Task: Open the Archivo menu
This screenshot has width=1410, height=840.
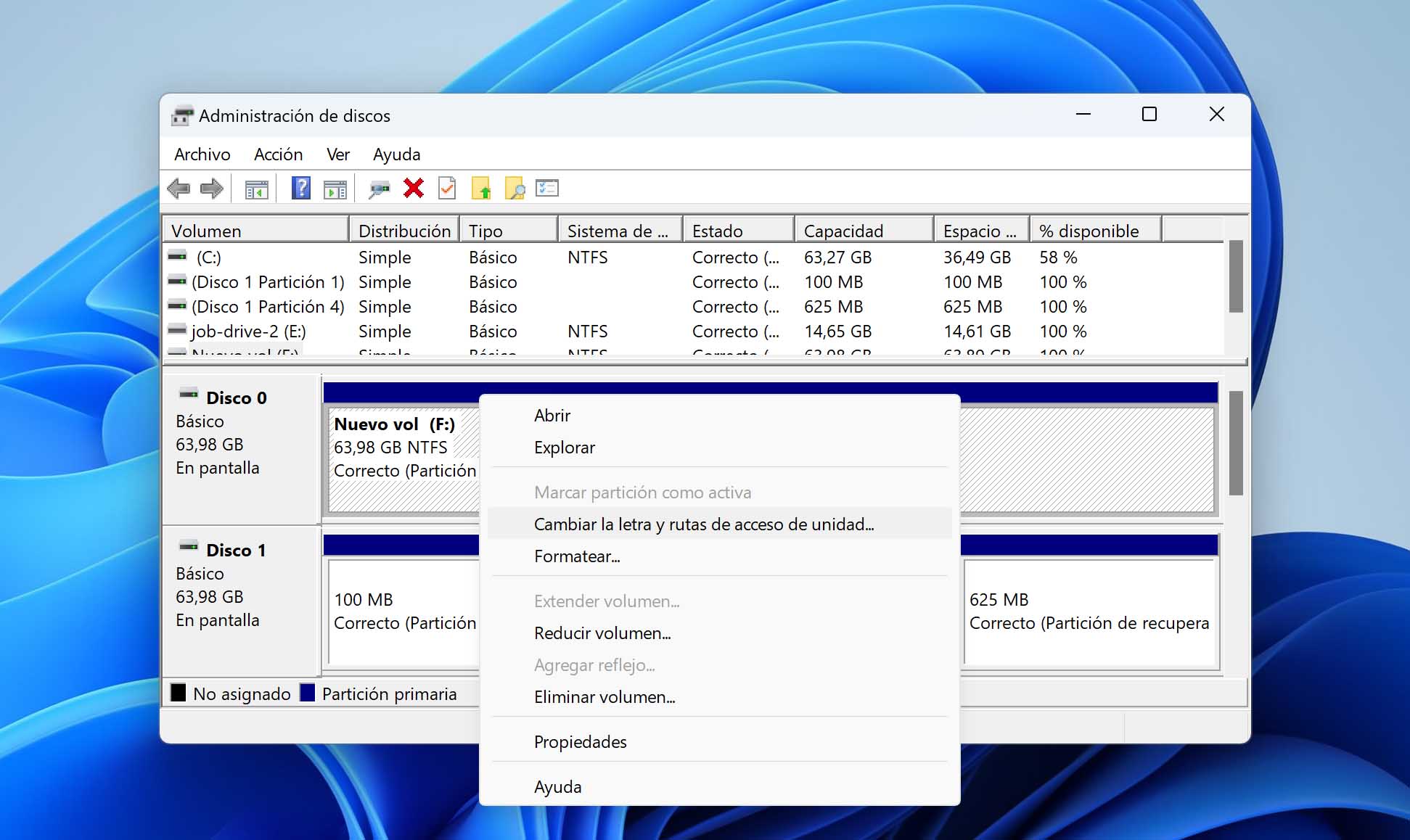Action: pyautogui.click(x=202, y=154)
